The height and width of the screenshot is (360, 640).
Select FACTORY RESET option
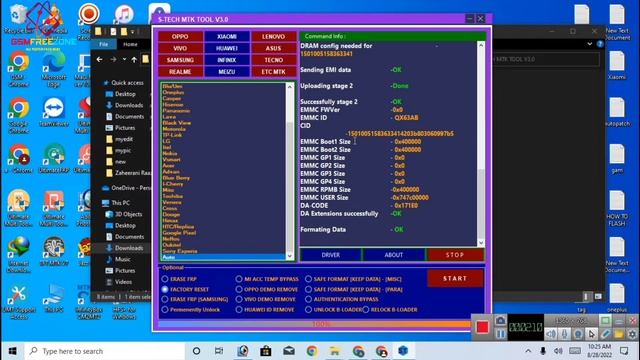point(185,289)
